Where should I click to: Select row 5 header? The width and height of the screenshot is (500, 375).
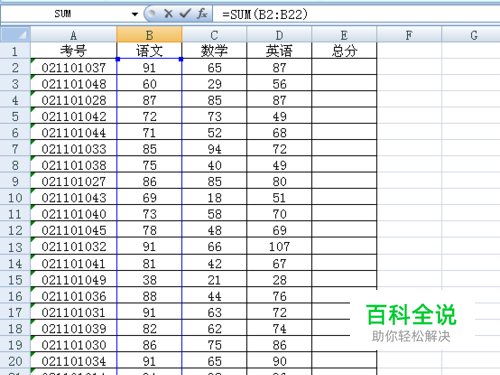click(x=15, y=116)
